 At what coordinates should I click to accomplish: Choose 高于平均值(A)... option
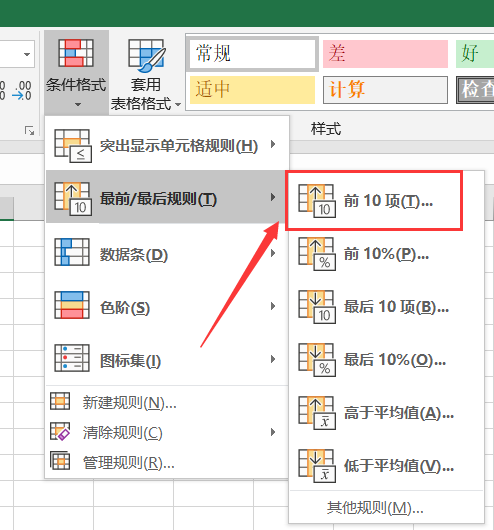387,413
